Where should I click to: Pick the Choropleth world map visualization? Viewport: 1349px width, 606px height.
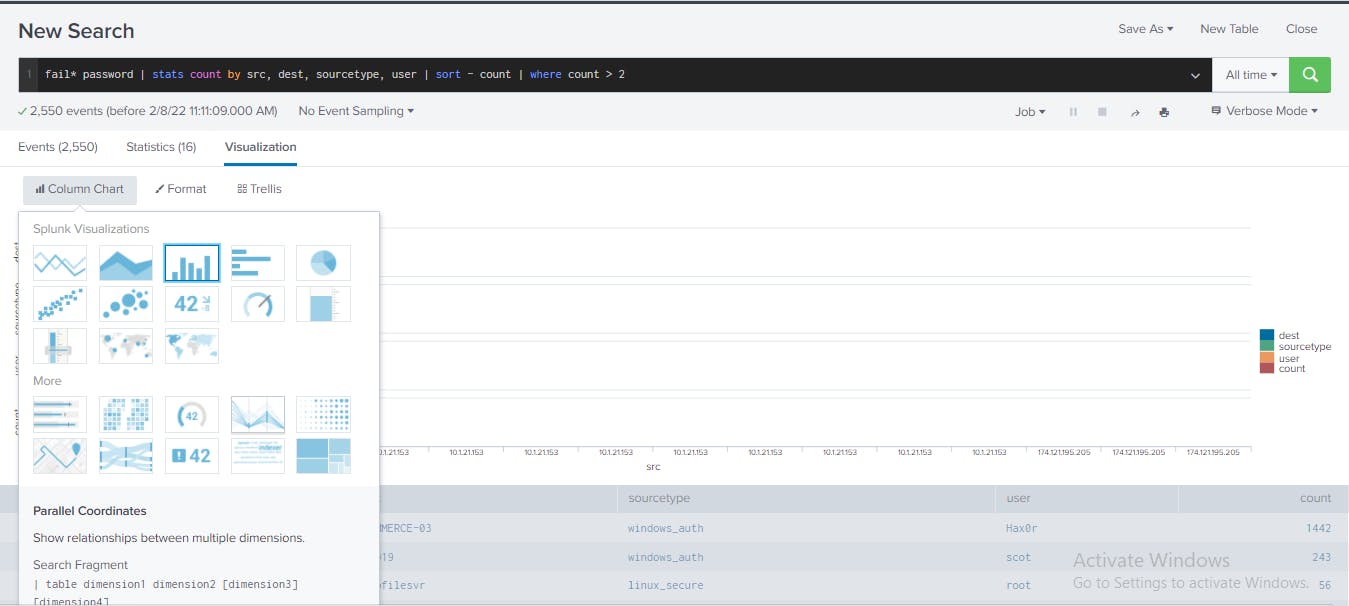(x=192, y=346)
